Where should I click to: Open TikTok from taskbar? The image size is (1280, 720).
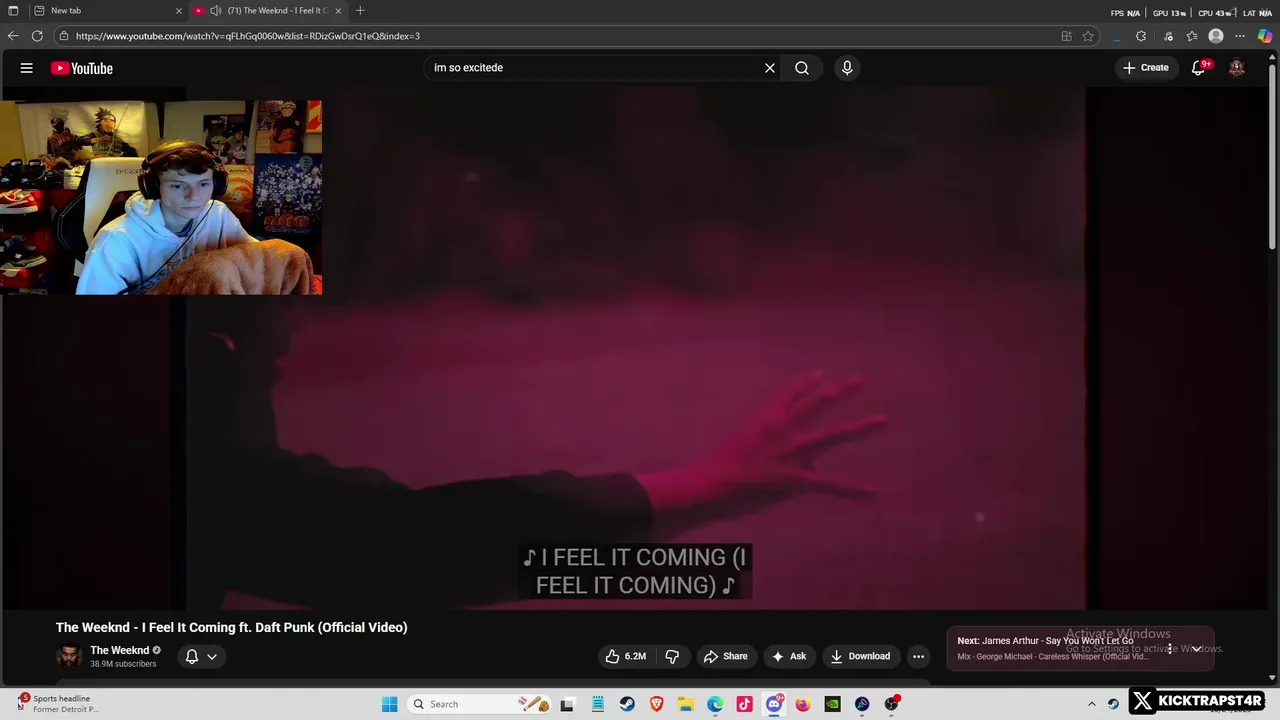[x=744, y=704]
